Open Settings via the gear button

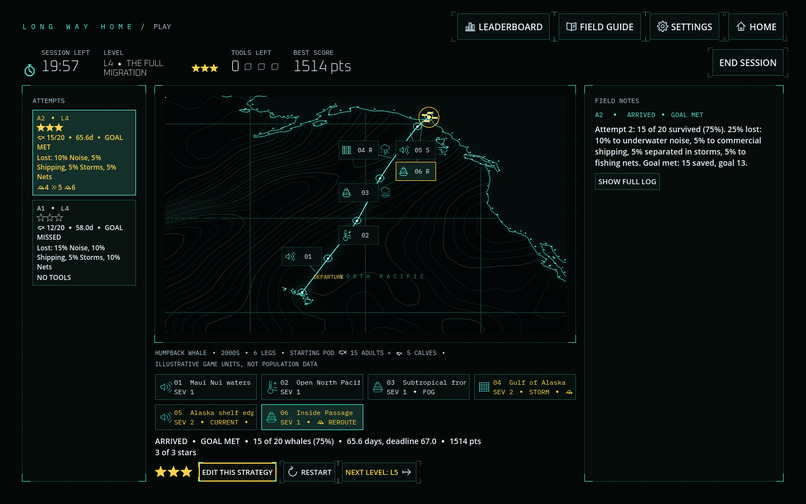pyautogui.click(x=684, y=27)
